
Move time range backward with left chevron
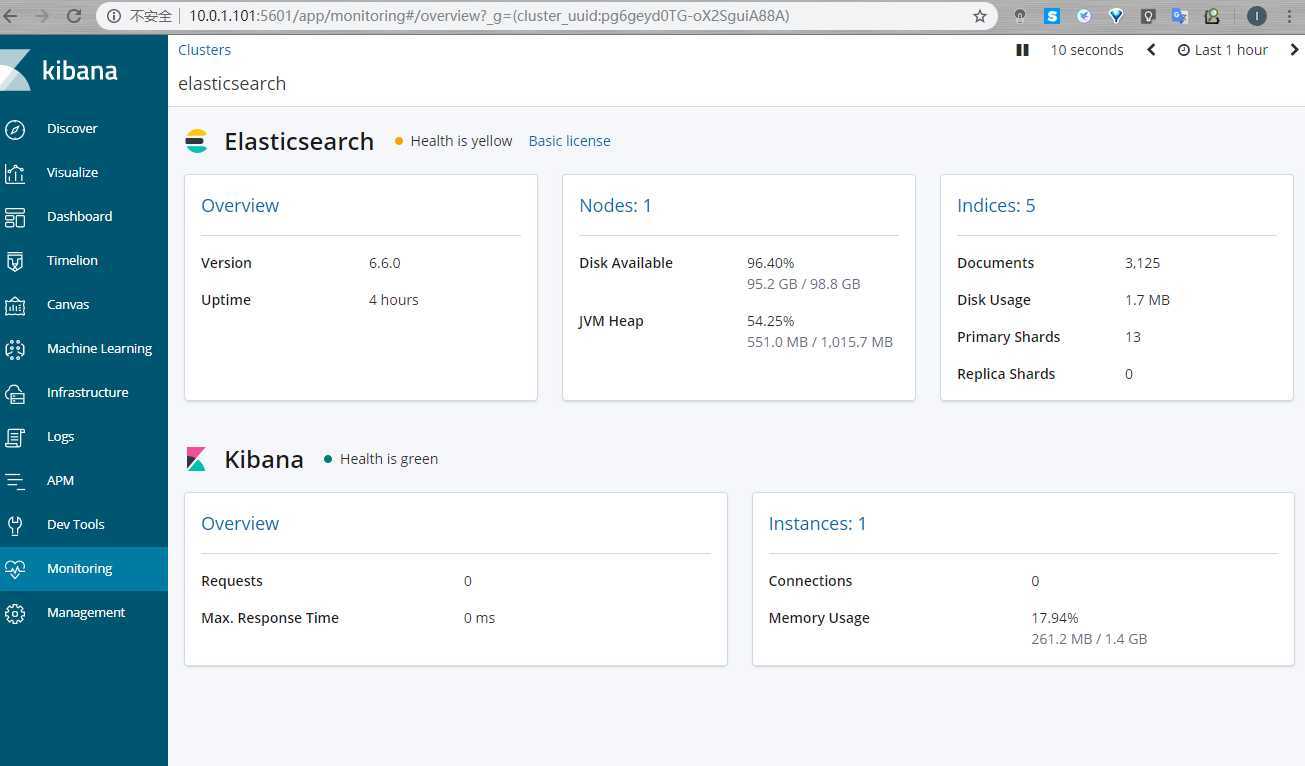(1151, 50)
